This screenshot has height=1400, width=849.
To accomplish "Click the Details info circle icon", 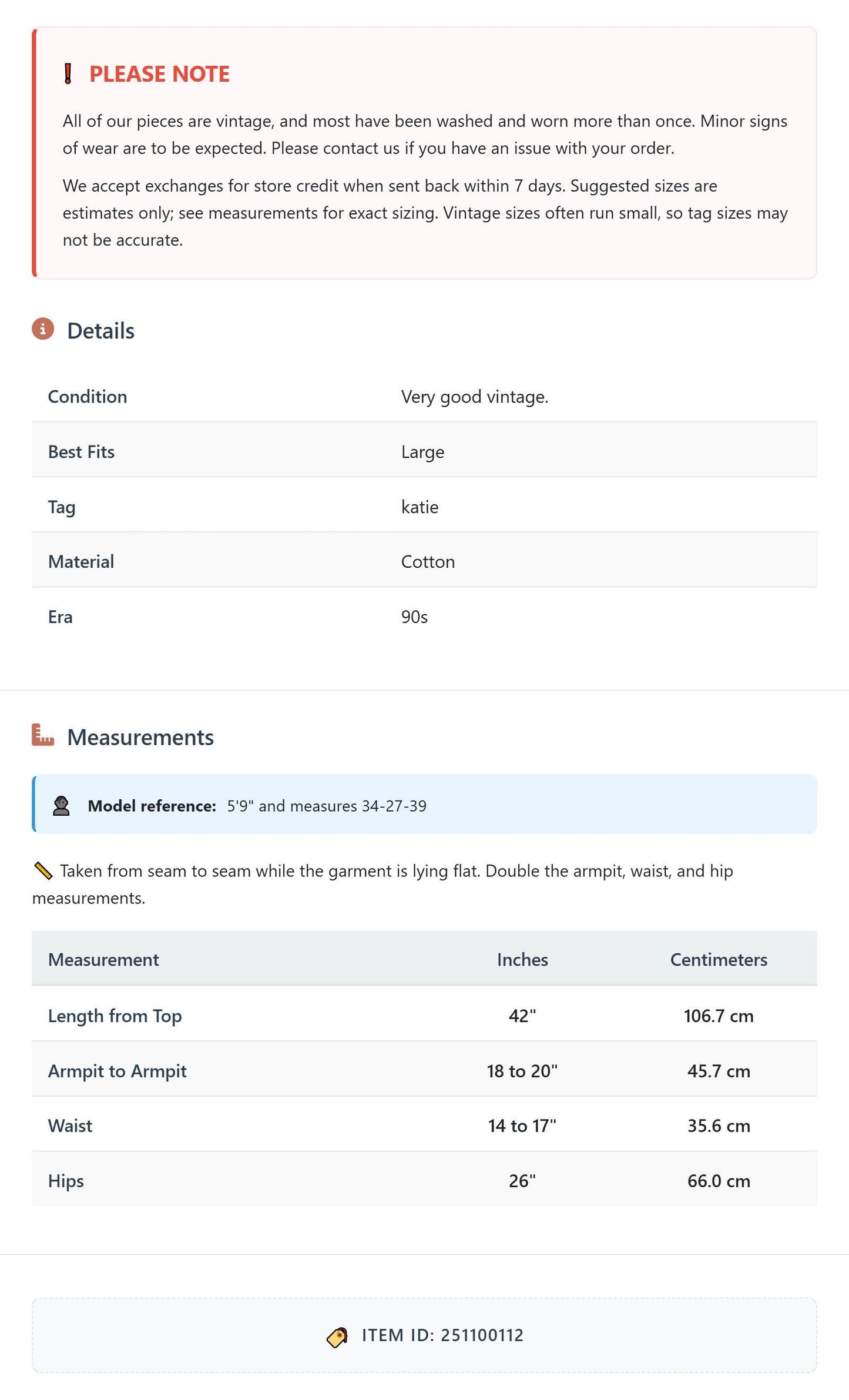I will (43, 329).
